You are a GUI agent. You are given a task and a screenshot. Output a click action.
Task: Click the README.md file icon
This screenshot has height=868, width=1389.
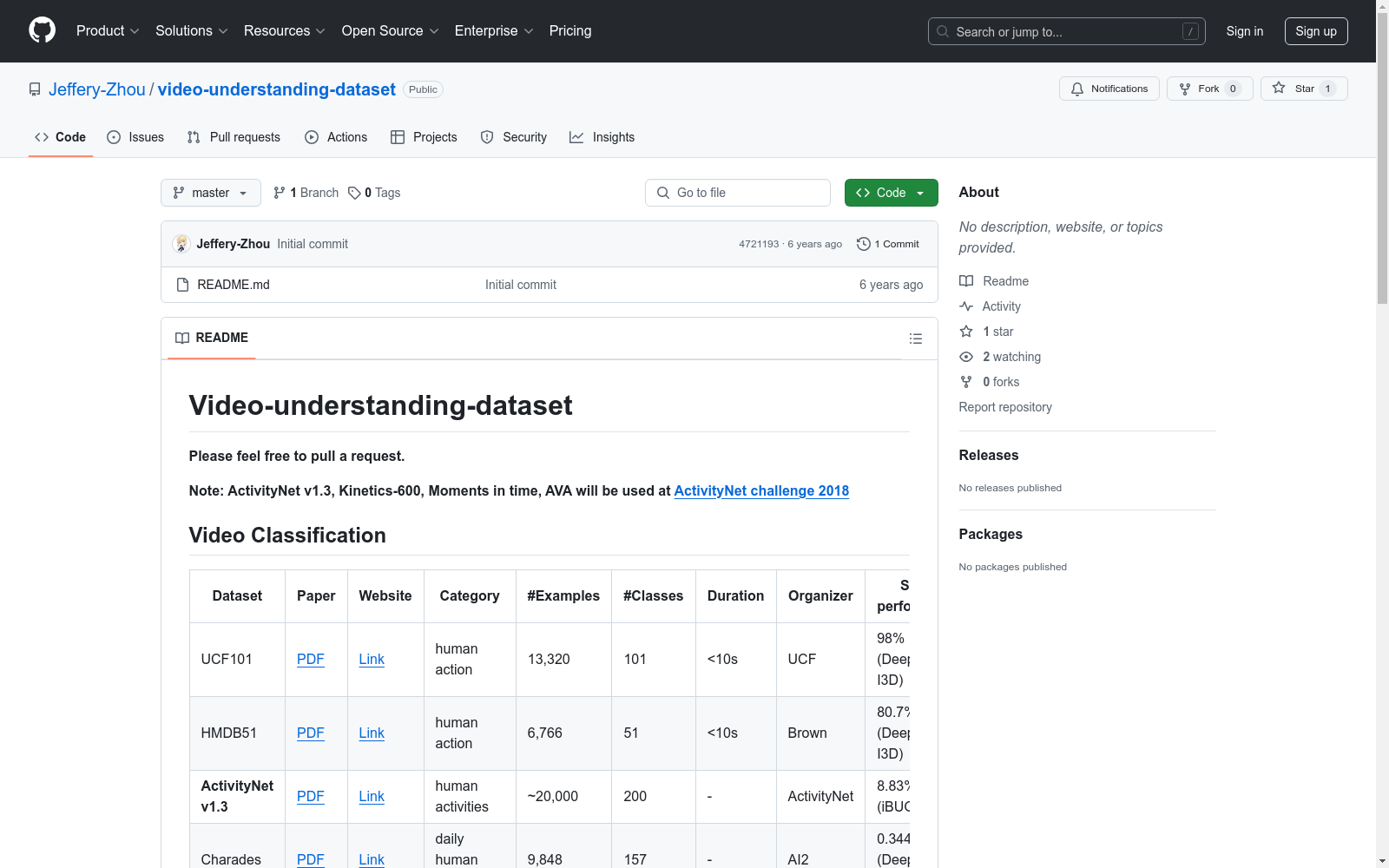[182, 285]
